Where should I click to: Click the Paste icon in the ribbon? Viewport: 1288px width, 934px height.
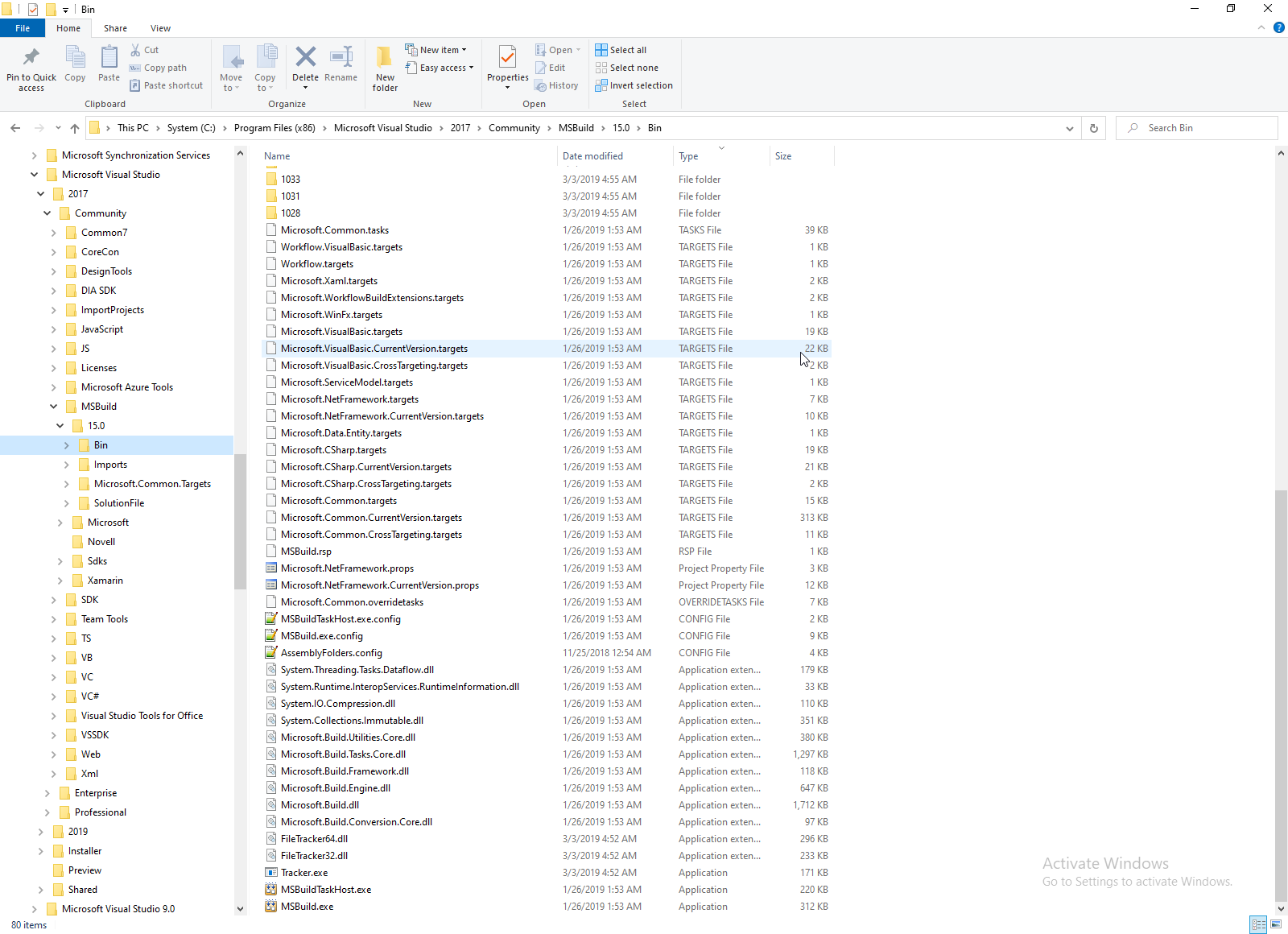click(x=109, y=57)
